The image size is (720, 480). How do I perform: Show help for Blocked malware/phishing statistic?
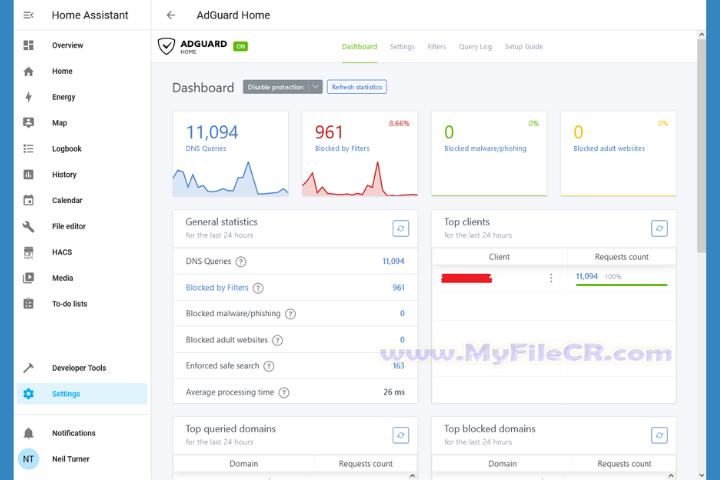pyautogui.click(x=290, y=314)
